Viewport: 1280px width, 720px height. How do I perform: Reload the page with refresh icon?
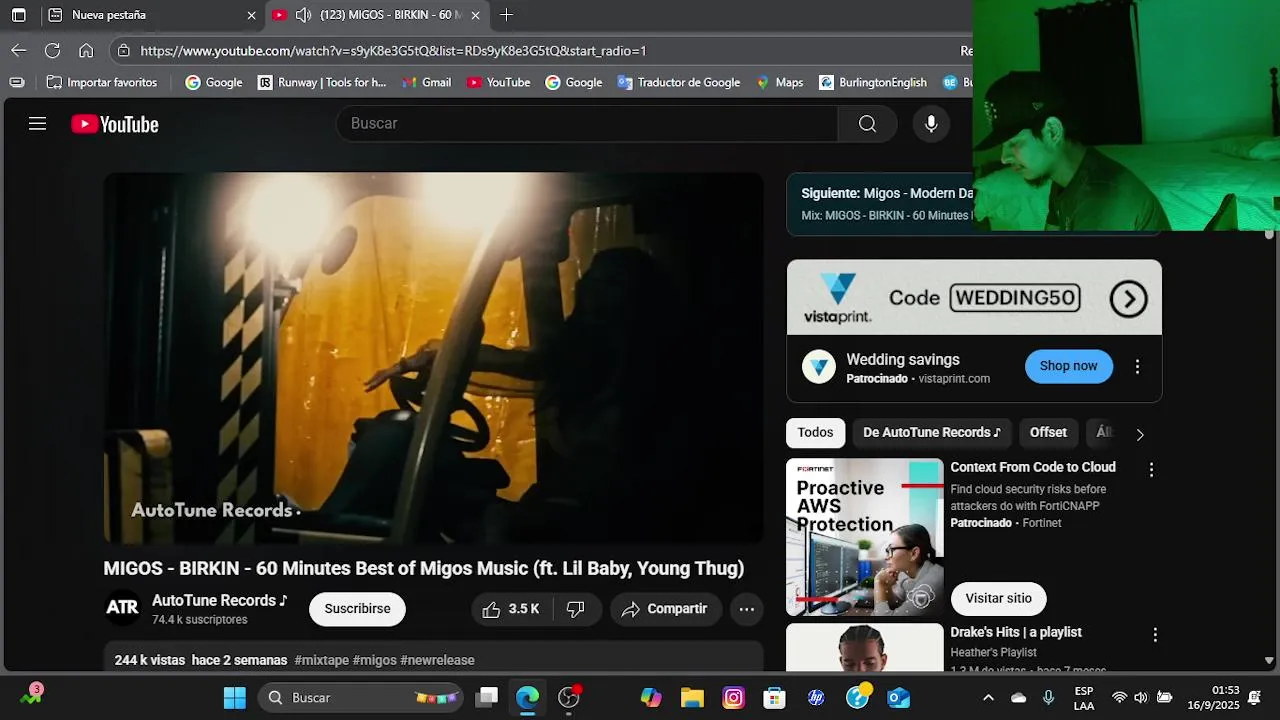tap(53, 50)
